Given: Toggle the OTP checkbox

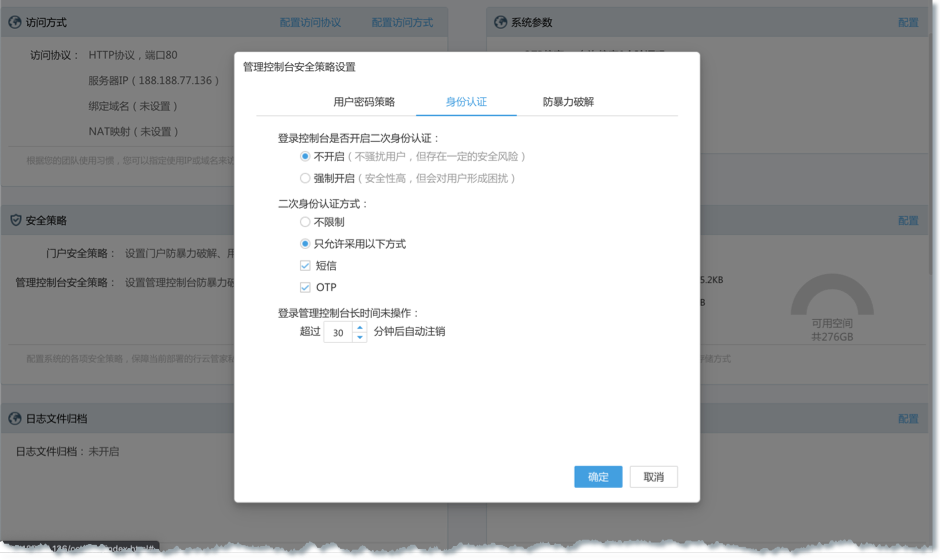Looking at the screenshot, I should (x=305, y=288).
